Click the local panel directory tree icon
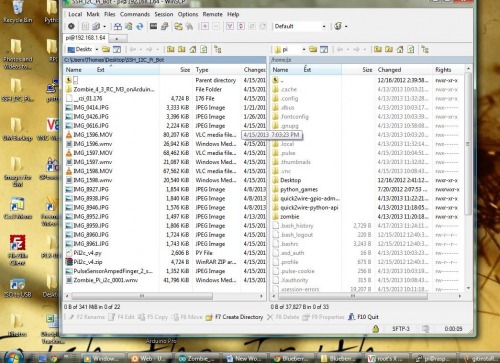The height and width of the screenshot is (363, 500). click(x=218, y=50)
